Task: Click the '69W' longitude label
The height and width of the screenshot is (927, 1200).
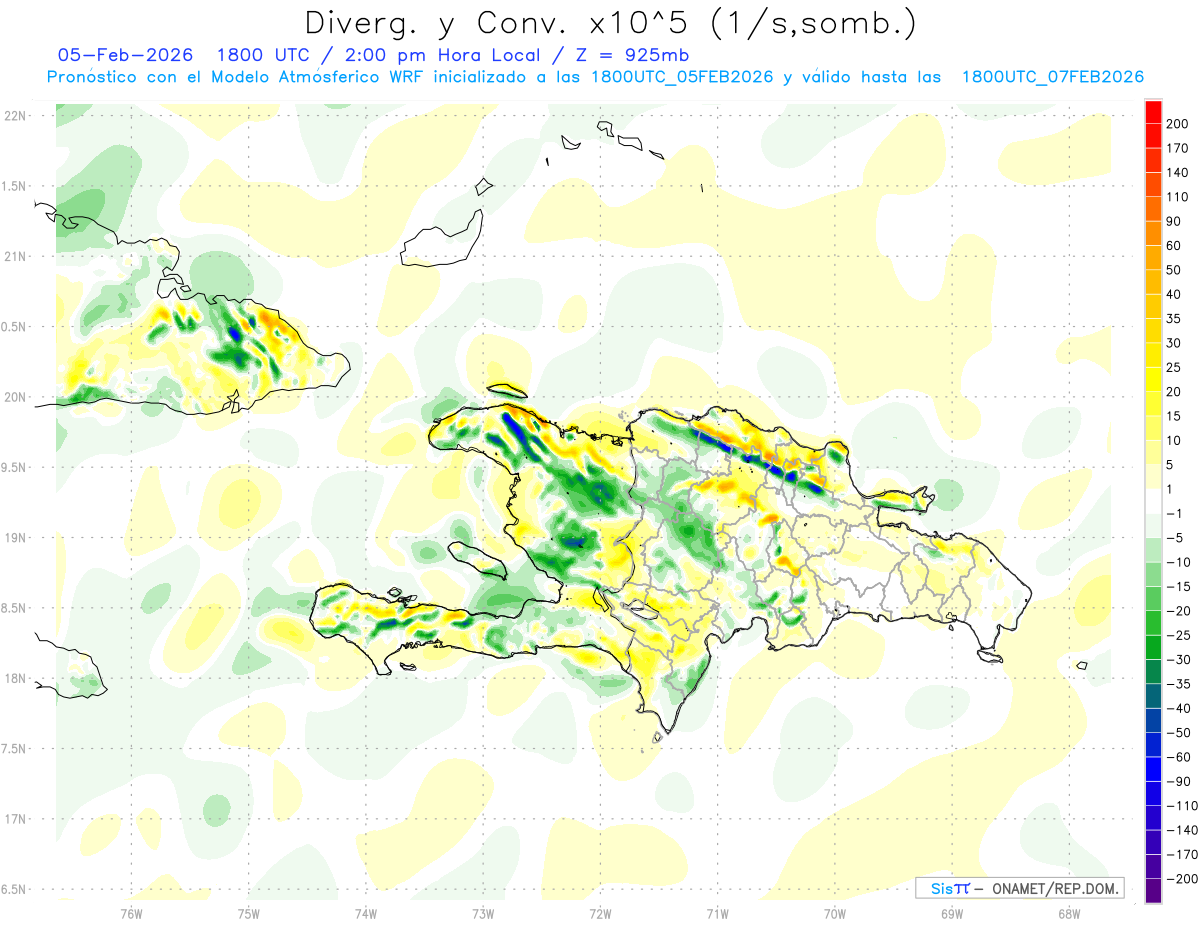Action: pyautogui.click(x=952, y=913)
